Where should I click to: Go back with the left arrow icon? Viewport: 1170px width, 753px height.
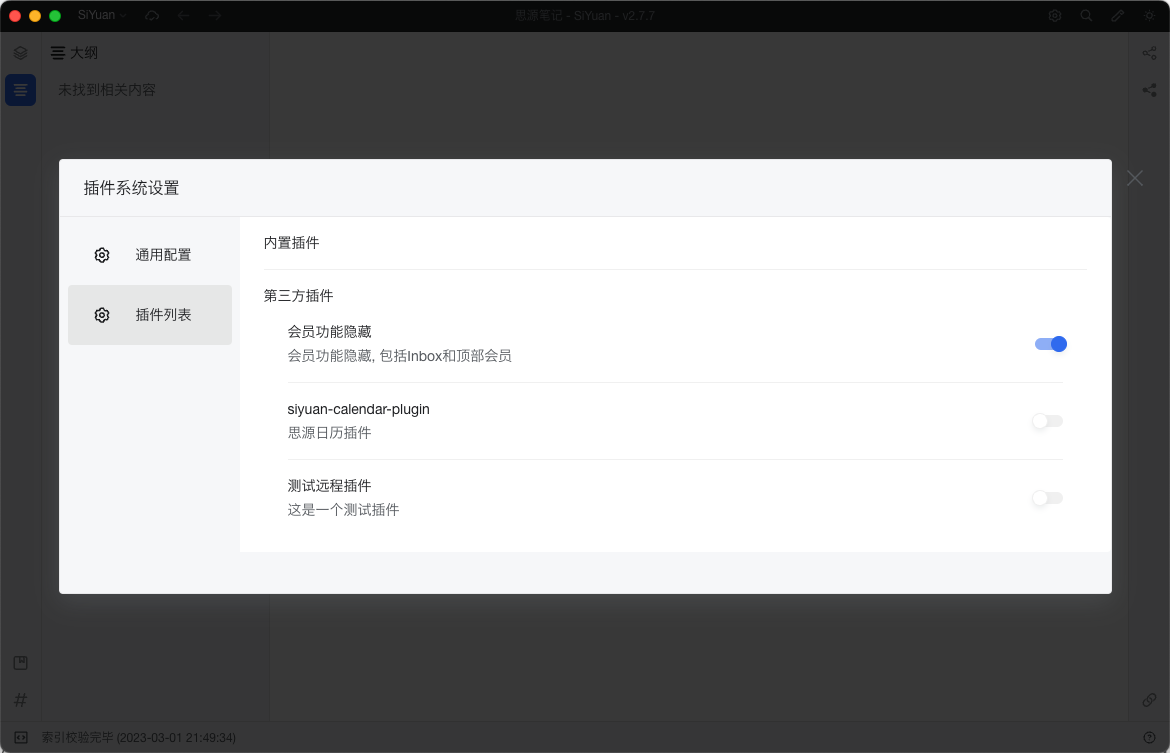[184, 16]
